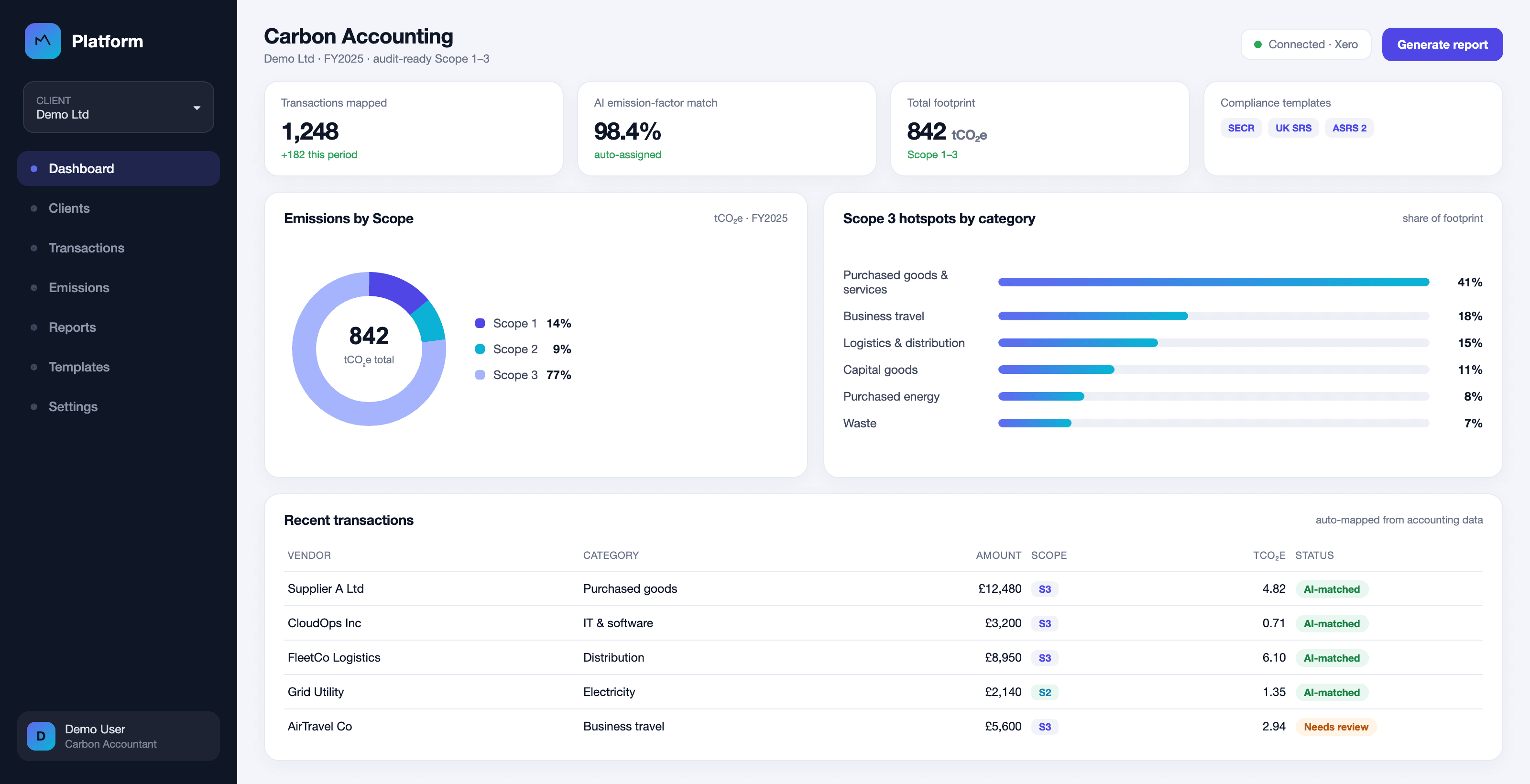Click the Recent transactions heading
Screen dimensions: 1530x784
point(349,520)
